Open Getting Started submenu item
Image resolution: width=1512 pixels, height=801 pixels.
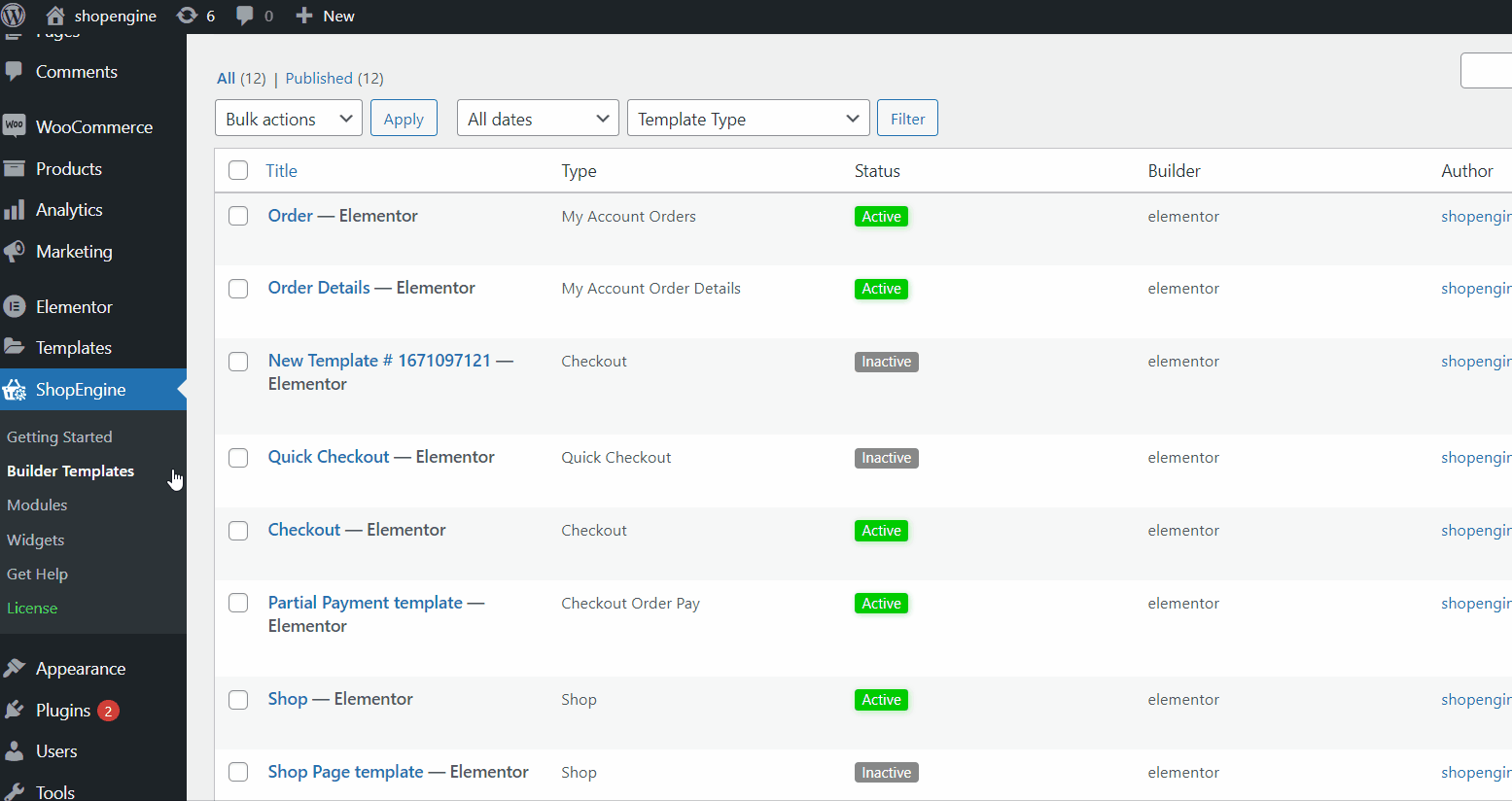pyautogui.click(x=59, y=437)
